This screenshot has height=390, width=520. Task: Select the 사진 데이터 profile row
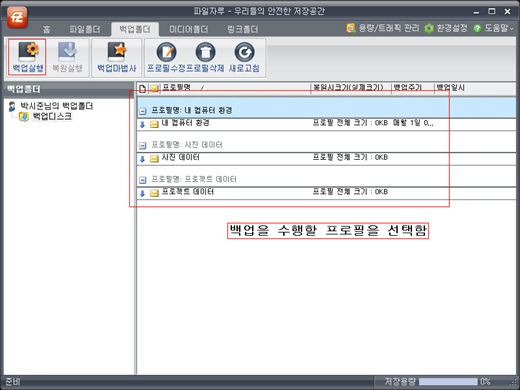[x=327, y=158]
